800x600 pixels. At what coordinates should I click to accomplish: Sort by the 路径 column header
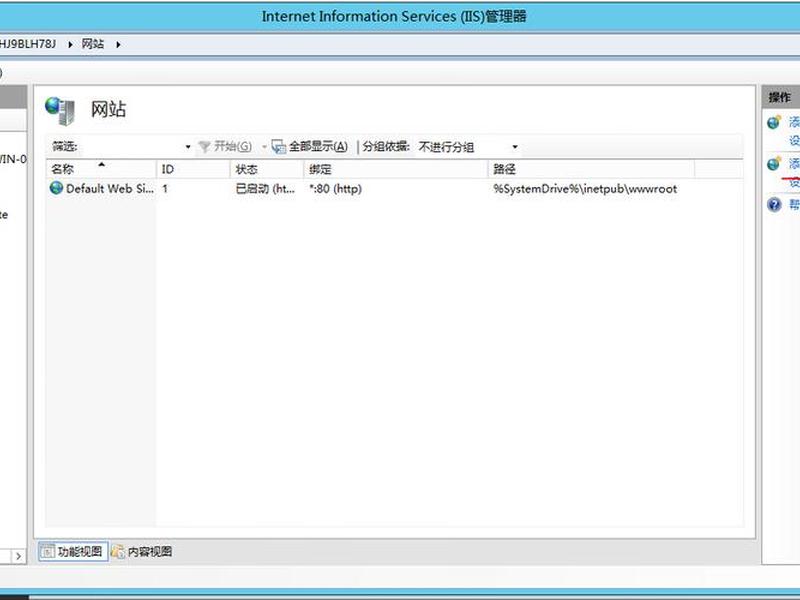(x=591, y=169)
